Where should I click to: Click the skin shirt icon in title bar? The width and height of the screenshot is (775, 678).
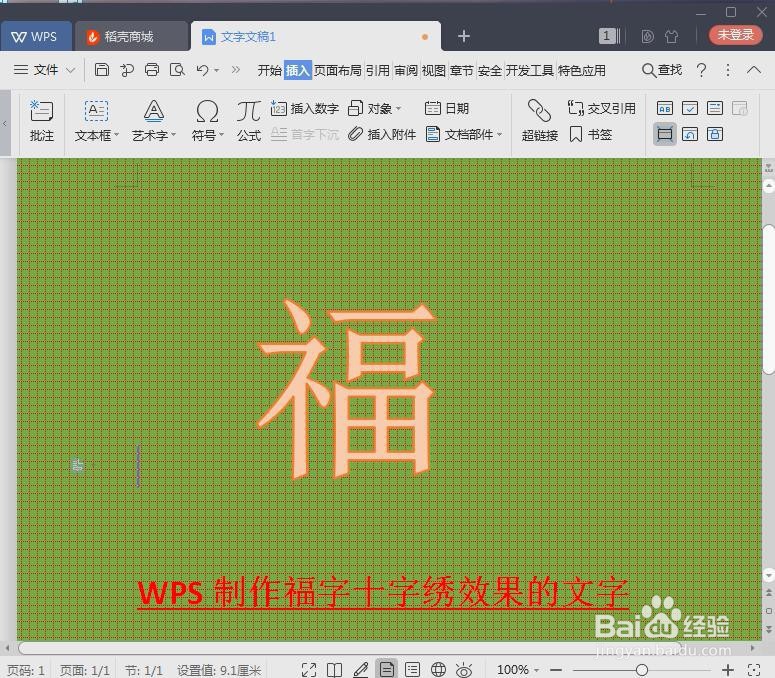point(671,36)
